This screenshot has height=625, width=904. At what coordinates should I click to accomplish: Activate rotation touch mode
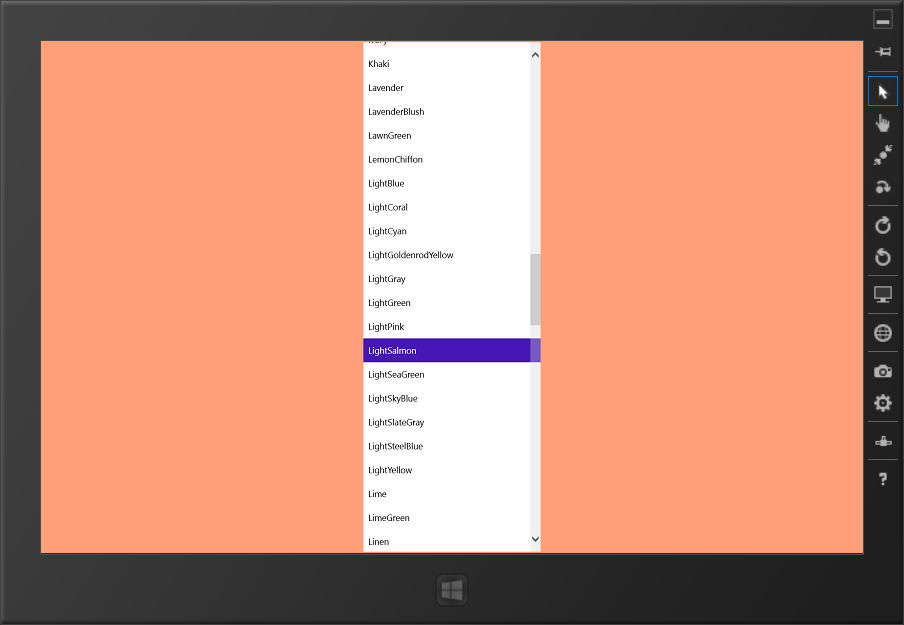(x=883, y=187)
